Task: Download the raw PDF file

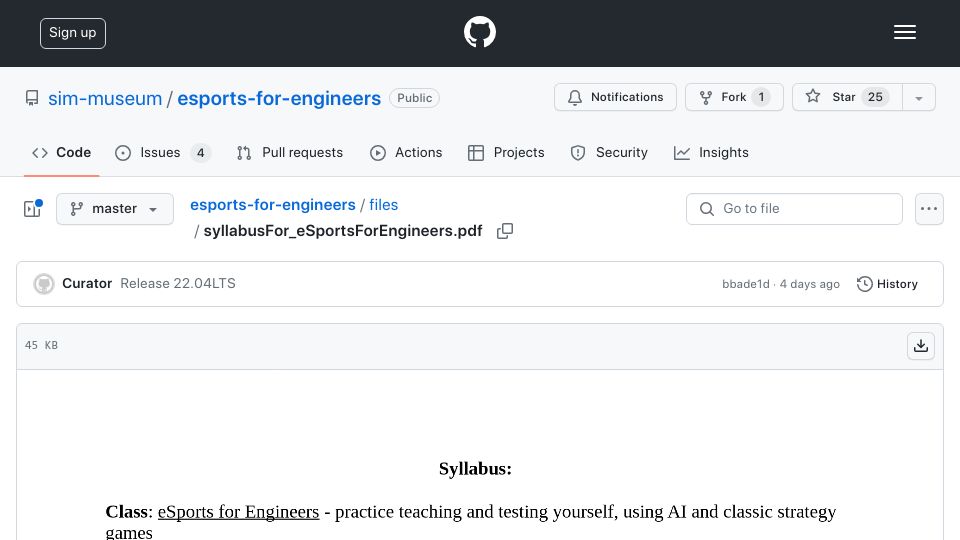Action: (x=920, y=346)
